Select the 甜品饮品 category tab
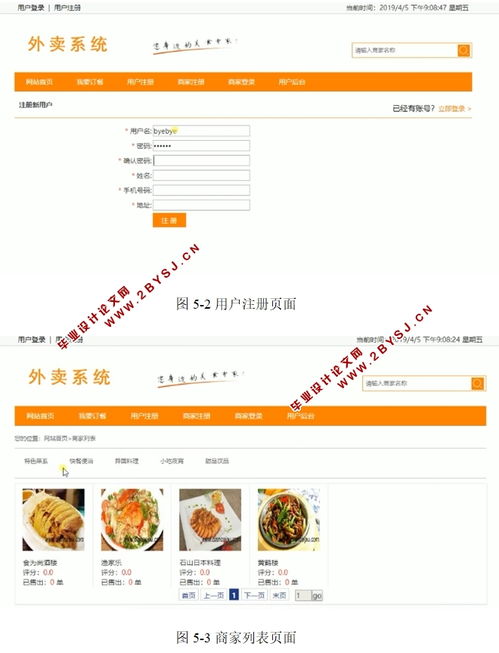The image size is (499, 653). tap(217, 461)
